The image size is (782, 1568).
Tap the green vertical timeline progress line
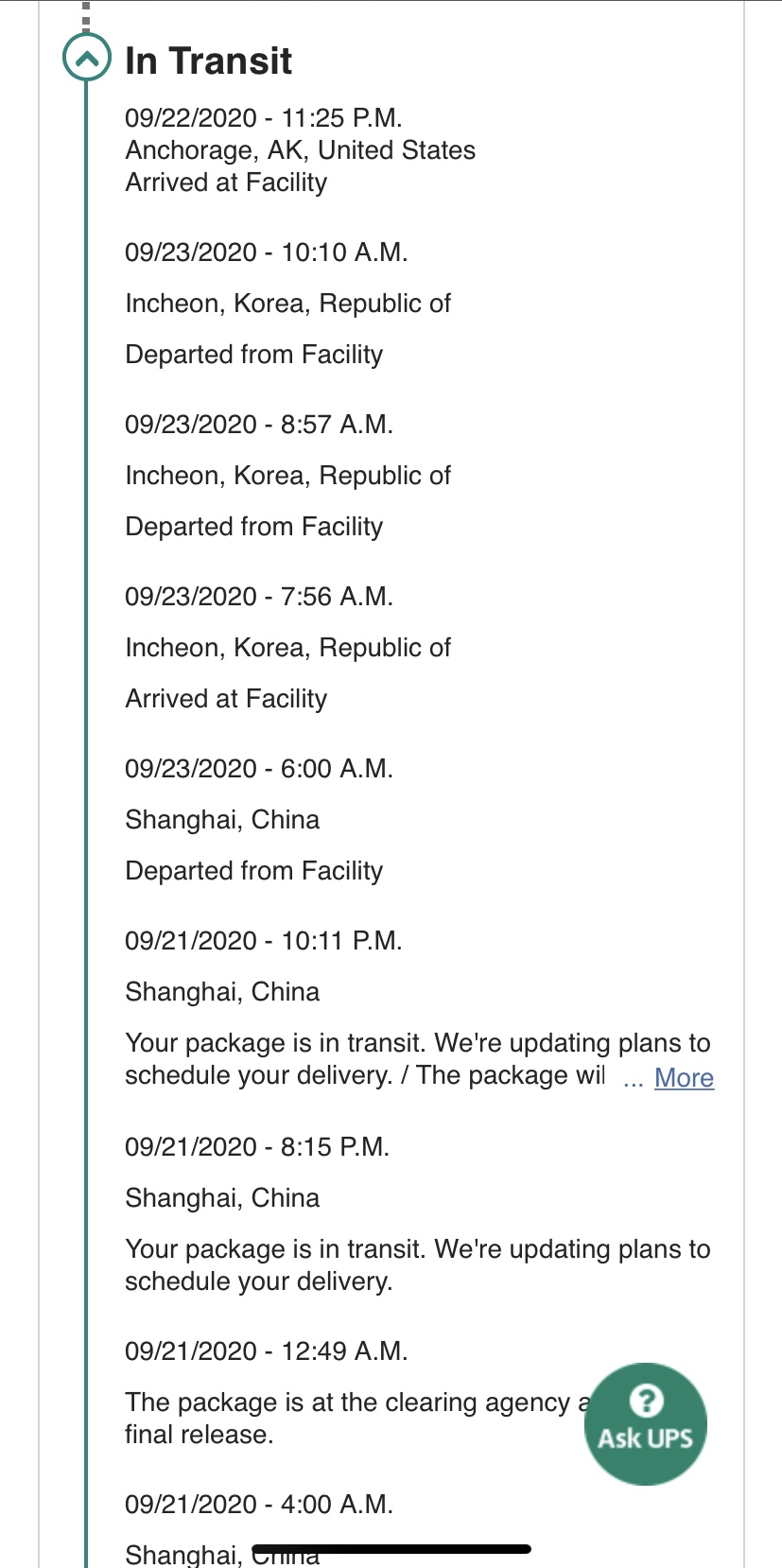86,757
